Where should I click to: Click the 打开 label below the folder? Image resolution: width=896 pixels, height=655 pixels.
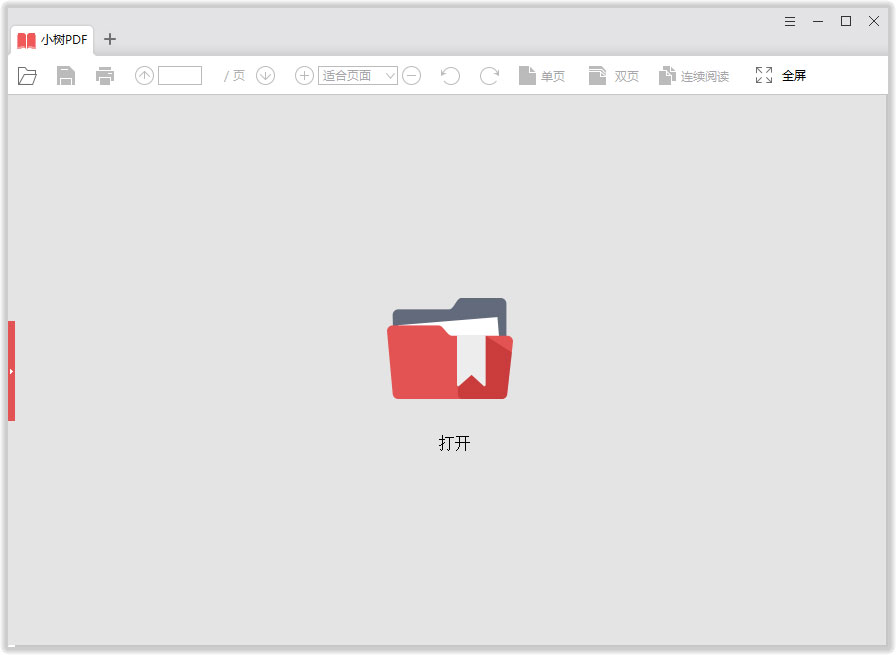[x=454, y=443]
